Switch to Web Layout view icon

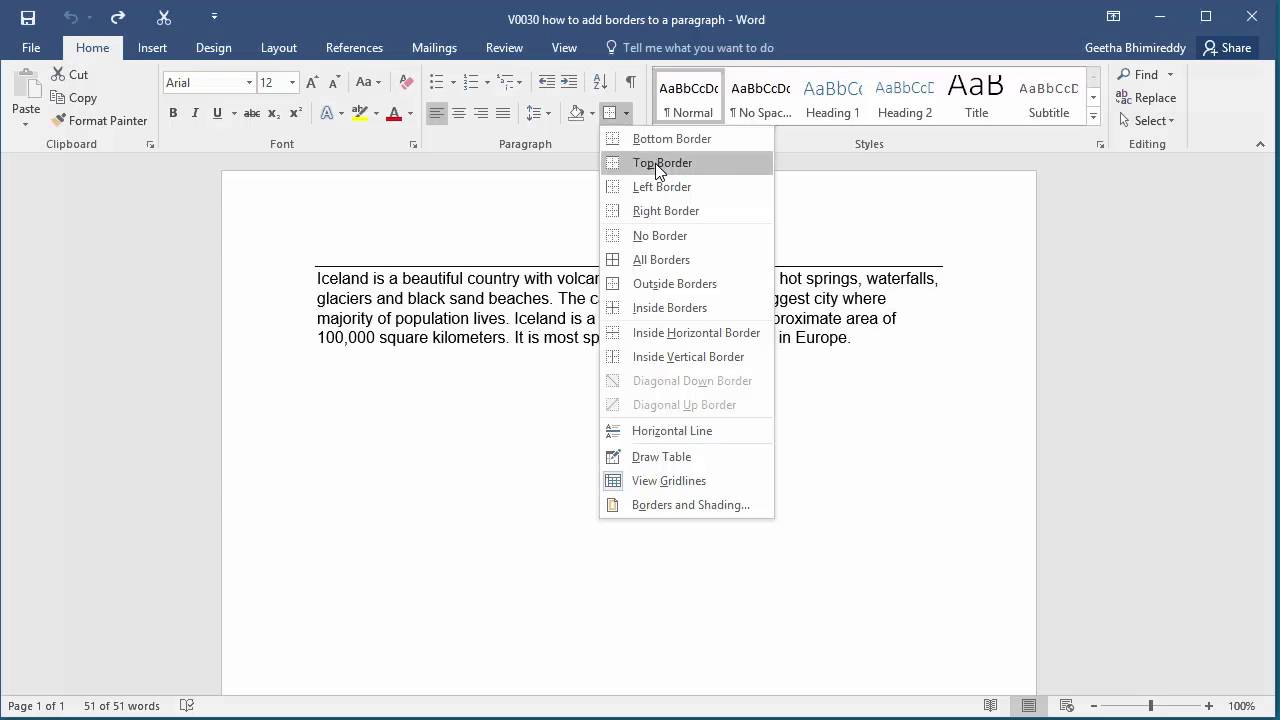pyautogui.click(x=1067, y=706)
